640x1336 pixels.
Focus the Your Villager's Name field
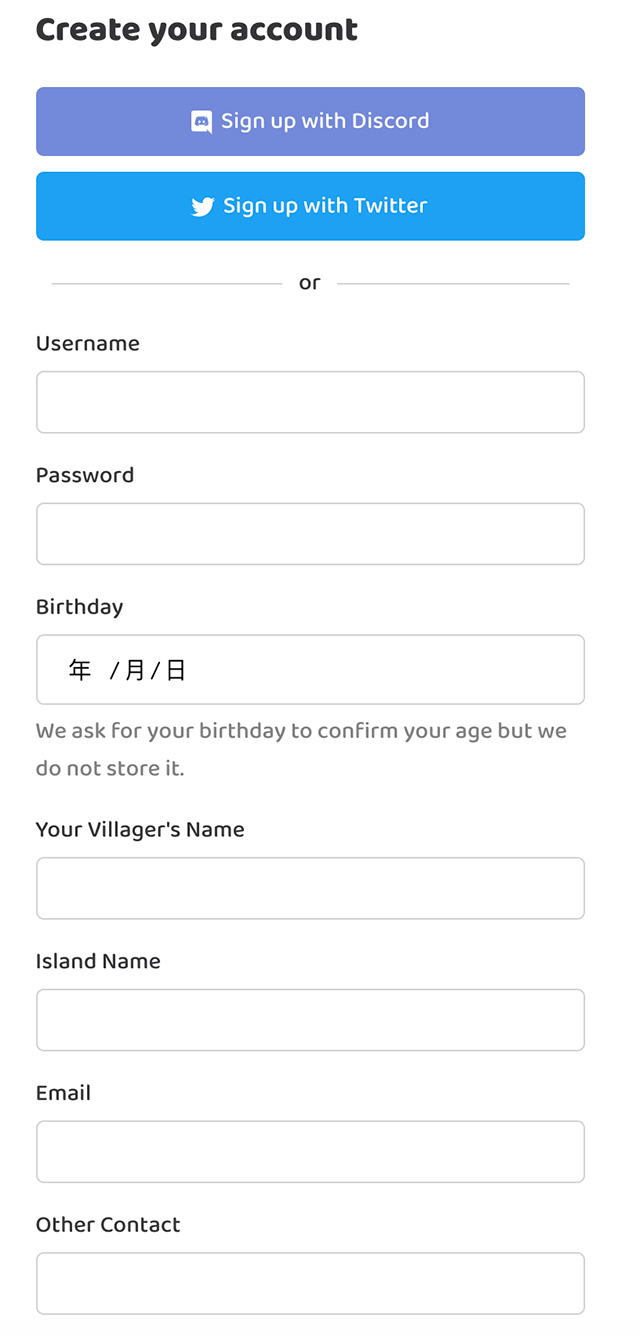[310, 888]
